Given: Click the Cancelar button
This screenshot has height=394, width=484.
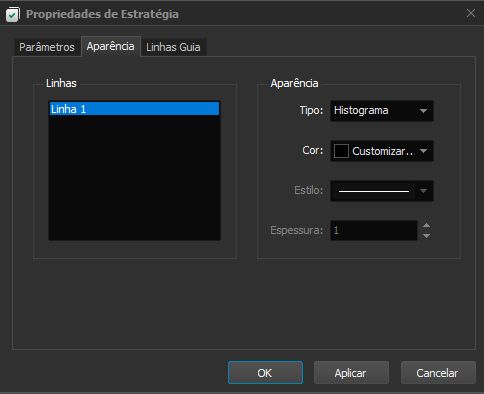Looking at the screenshot, I should (x=438, y=373).
